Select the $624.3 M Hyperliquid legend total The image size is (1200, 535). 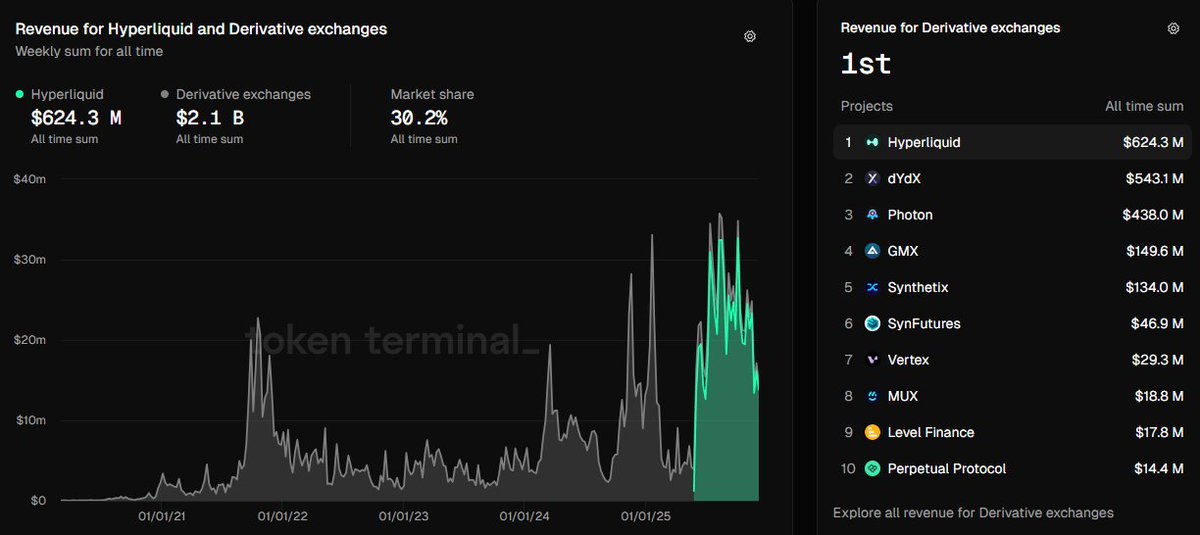(x=76, y=118)
